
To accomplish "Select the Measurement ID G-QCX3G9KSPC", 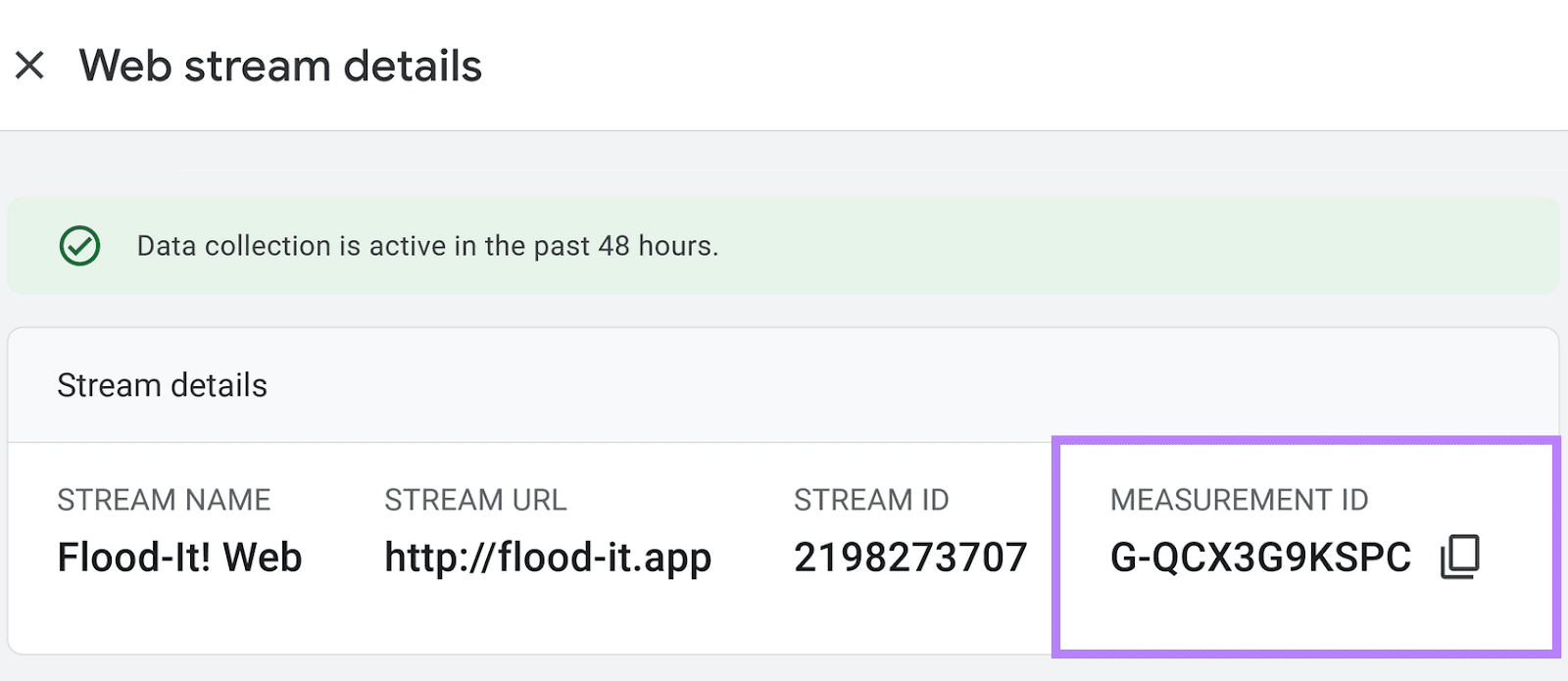I will coord(1260,557).
